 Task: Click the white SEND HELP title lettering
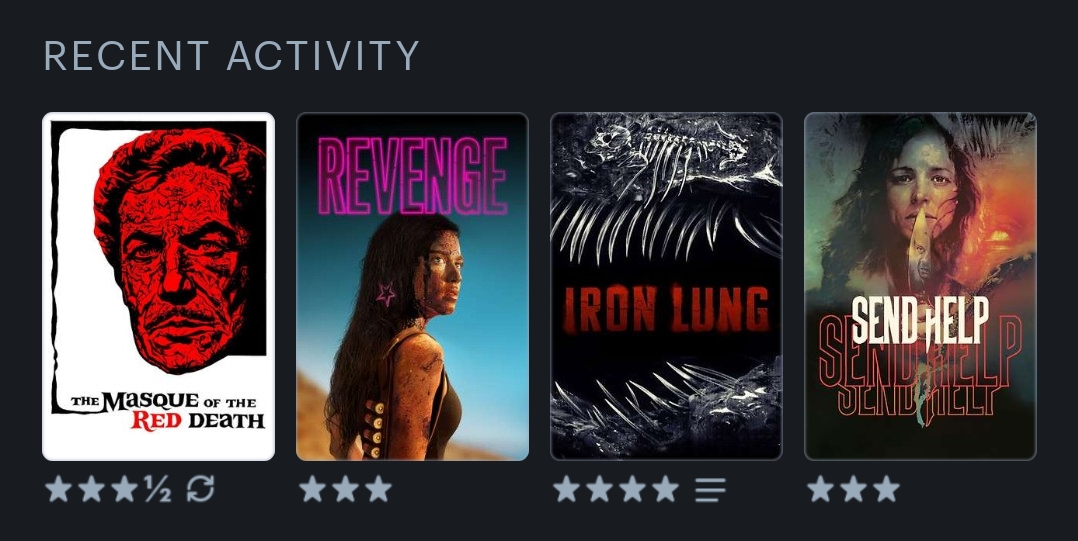tap(920, 321)
